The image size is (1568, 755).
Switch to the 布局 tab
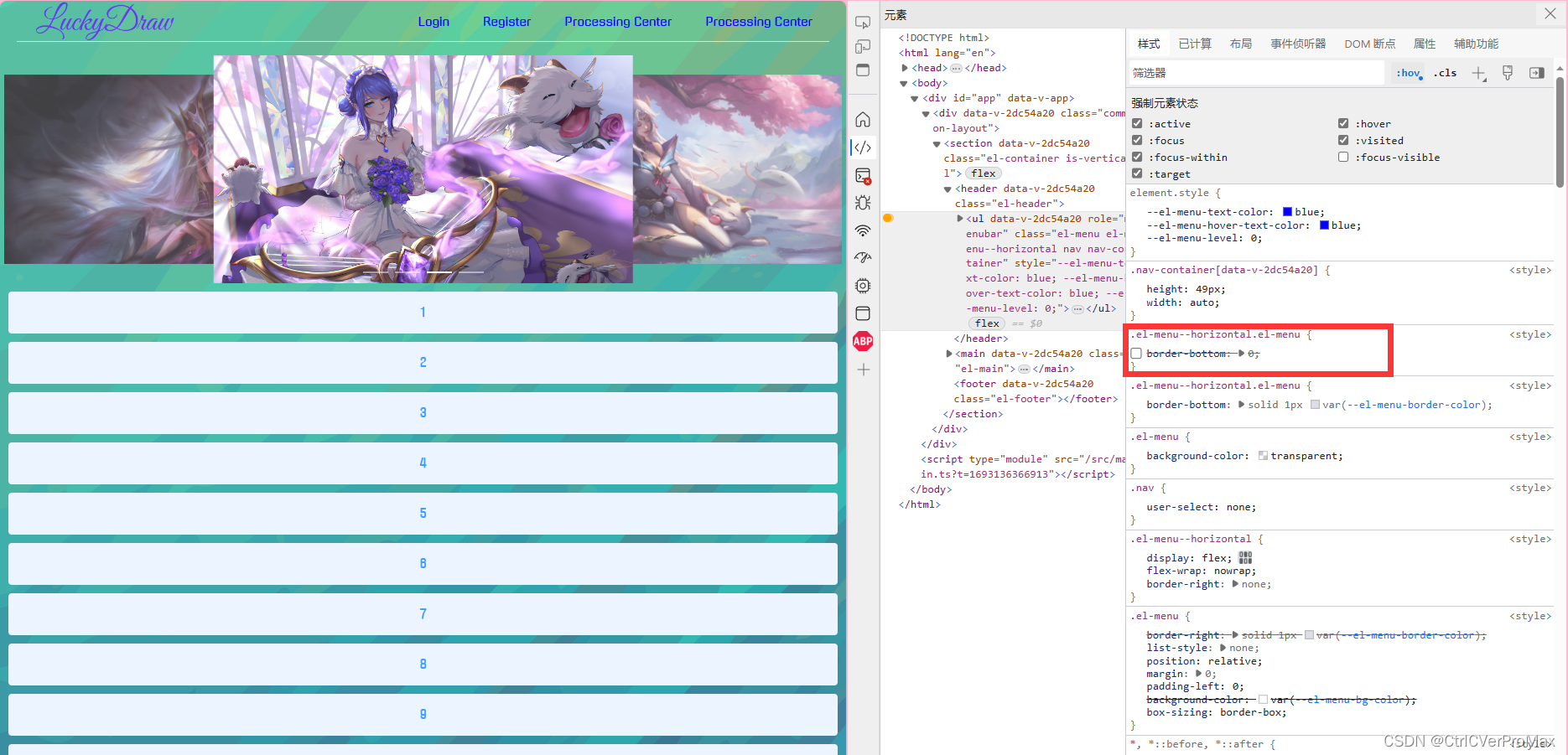[1241, 44]
